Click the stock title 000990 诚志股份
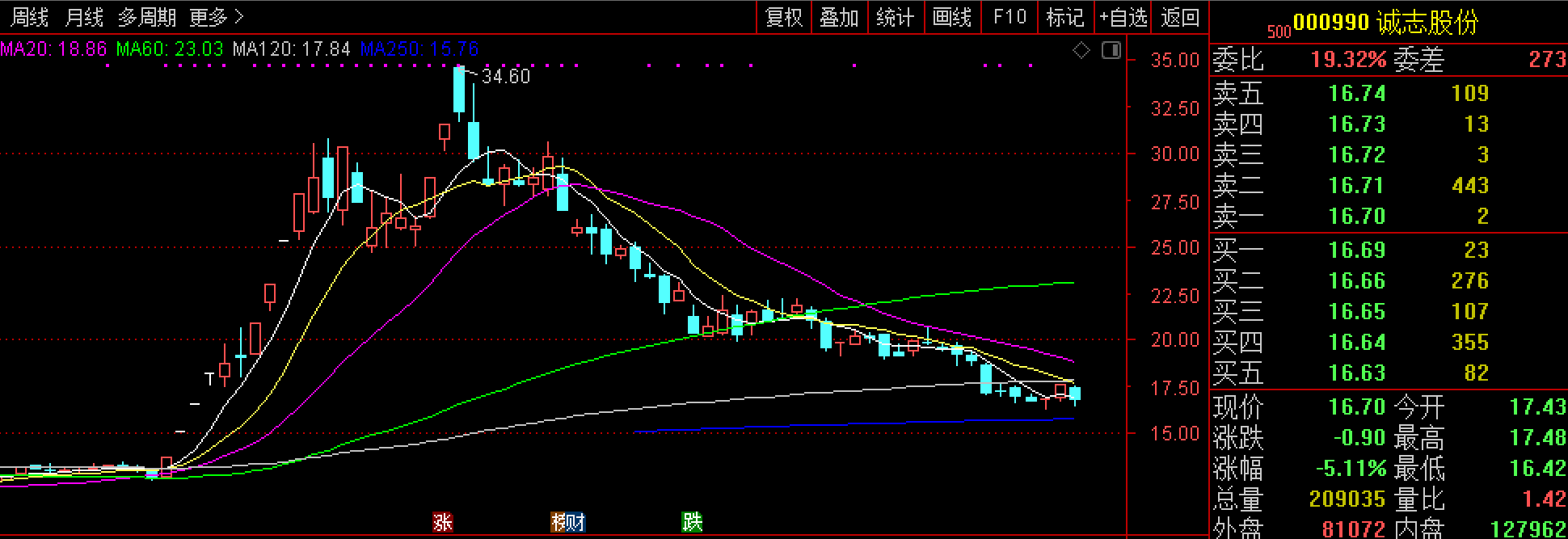The image size is (1568, 539). coord(1385,22)
